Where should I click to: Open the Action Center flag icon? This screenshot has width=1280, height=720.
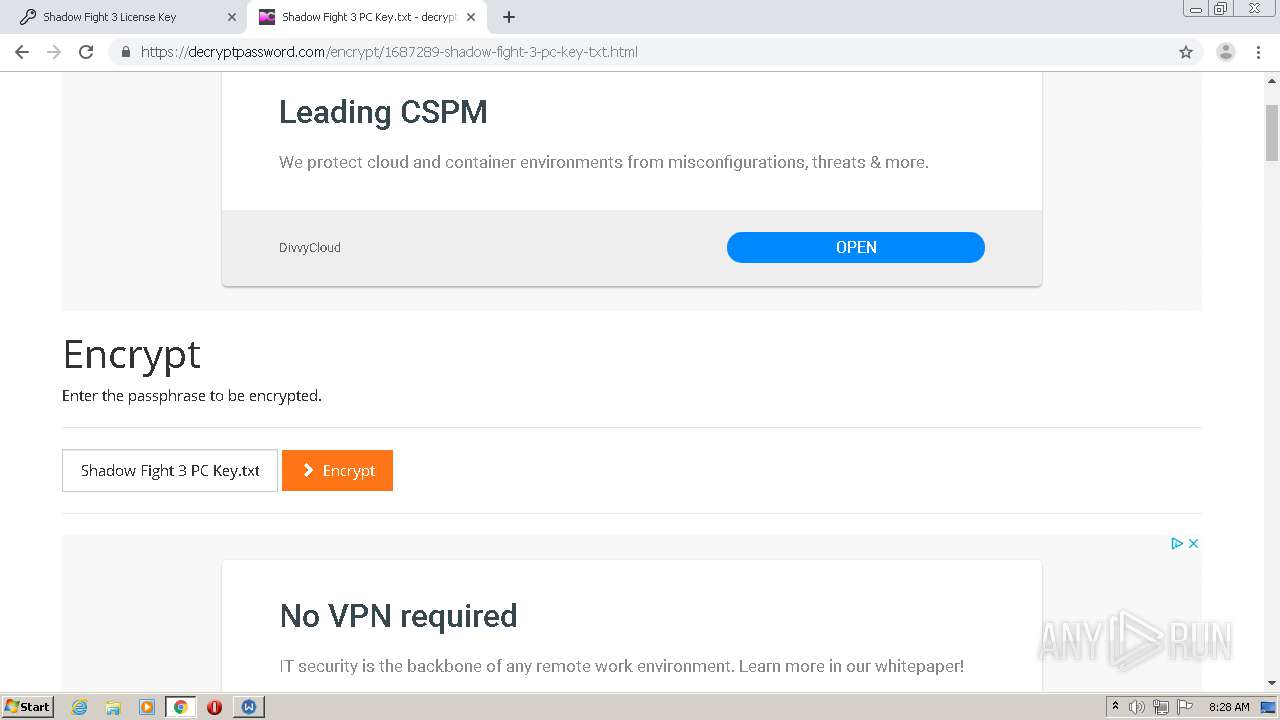point(1185,707)
